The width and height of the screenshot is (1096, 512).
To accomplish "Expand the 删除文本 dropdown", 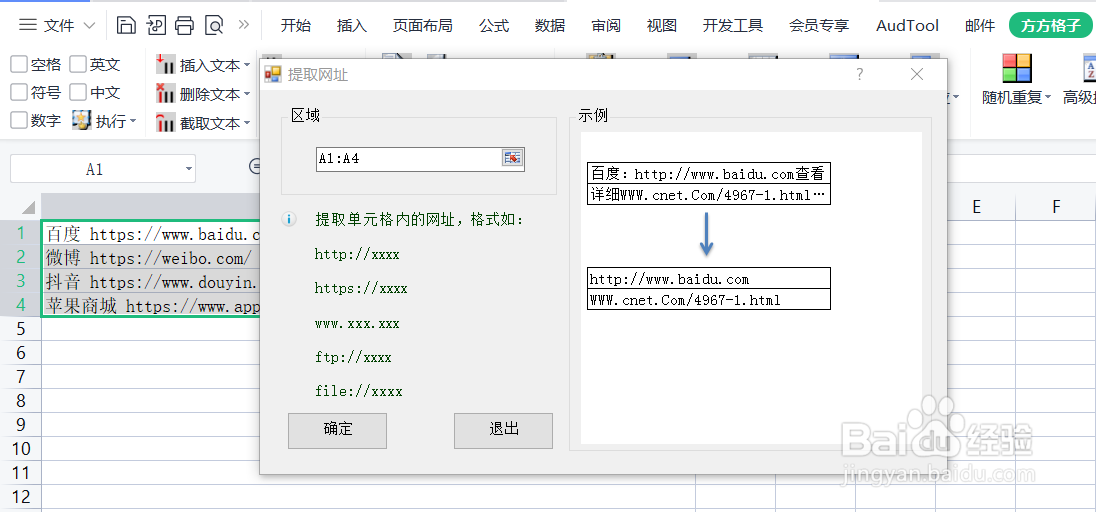I will (247, 94).
